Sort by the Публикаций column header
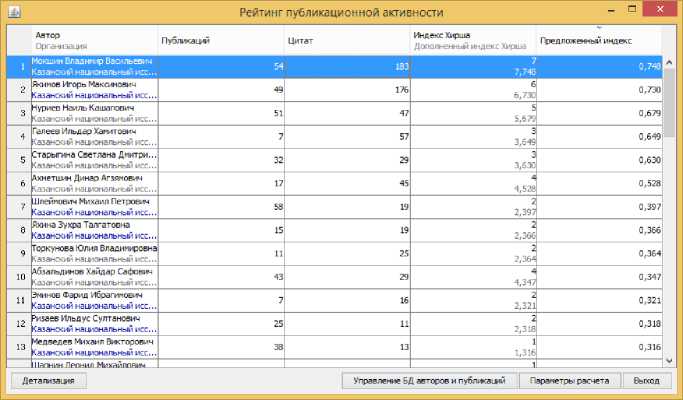The width and height of the screenshot is (683, 400). coord(221,41)
